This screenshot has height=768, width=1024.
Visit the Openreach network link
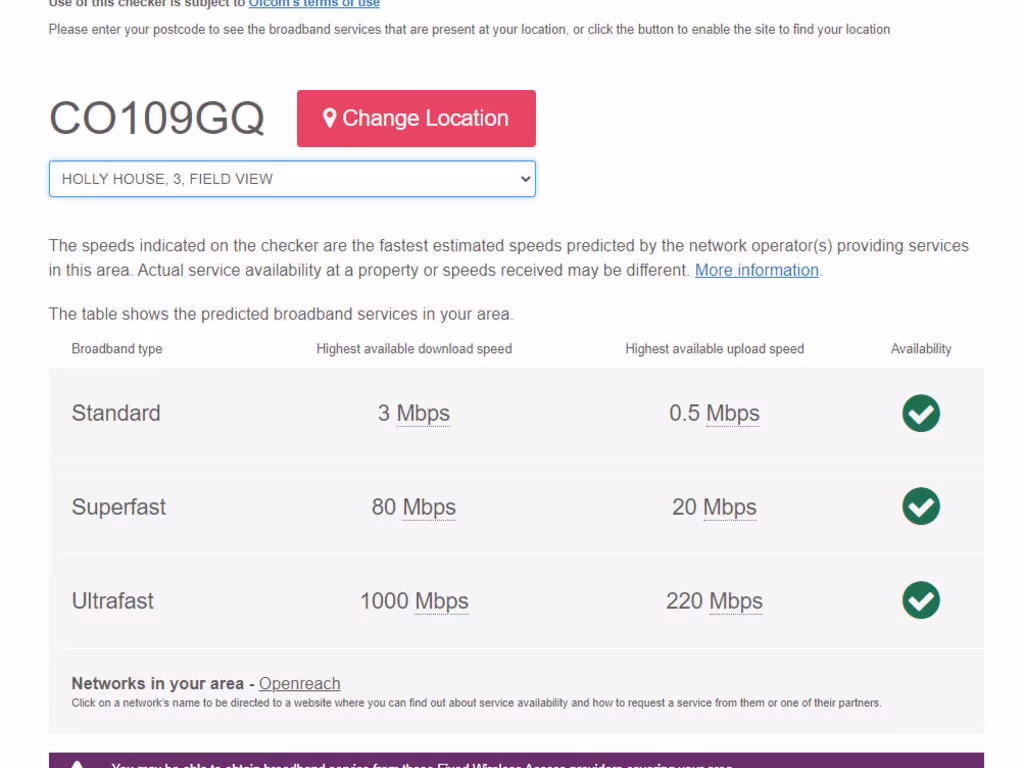[299, 684]
